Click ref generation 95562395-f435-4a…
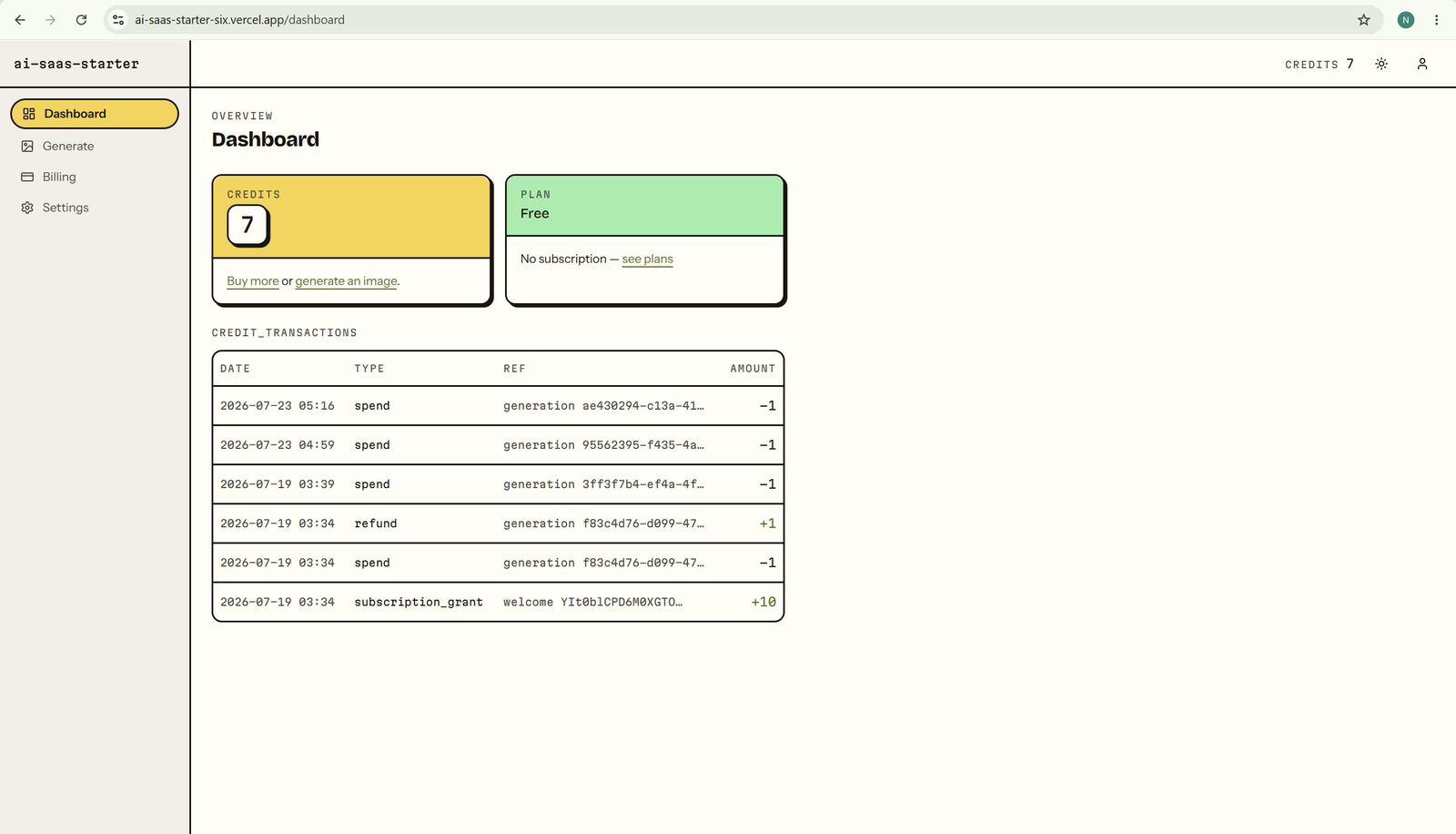Viewport: 1456px width, 834px height. pos(603,445)
